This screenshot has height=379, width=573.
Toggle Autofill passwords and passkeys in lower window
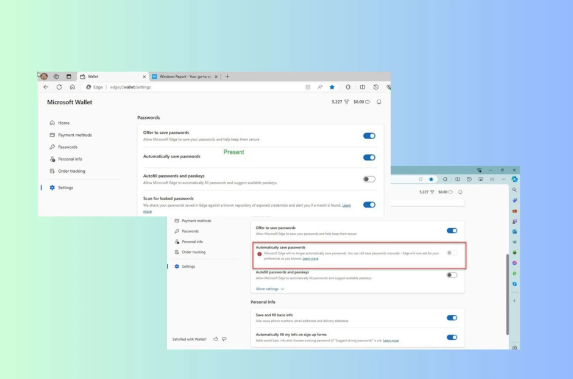pos(452,275)
